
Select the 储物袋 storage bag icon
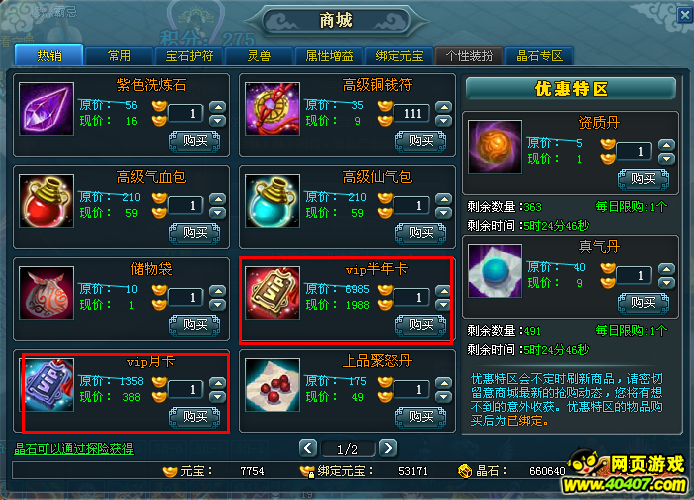(46, 293)
